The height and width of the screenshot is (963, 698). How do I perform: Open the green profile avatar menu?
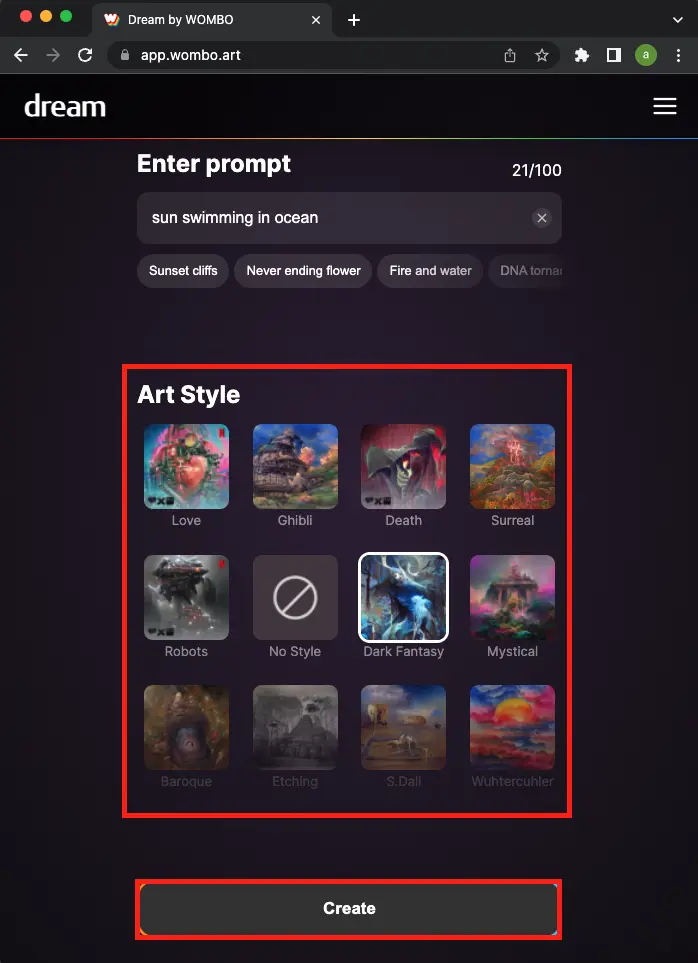coord(645,55)
